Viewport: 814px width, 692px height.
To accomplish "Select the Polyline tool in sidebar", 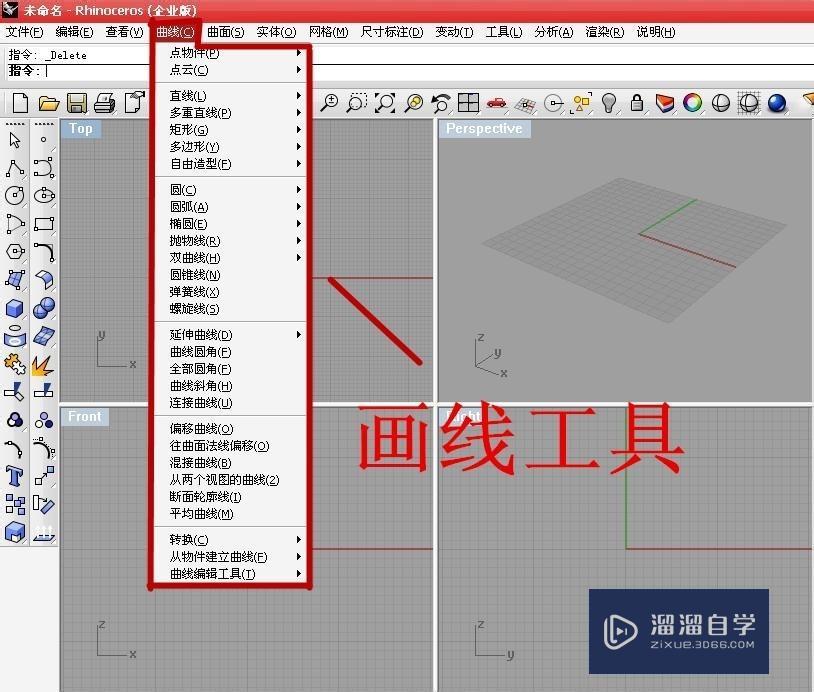I will tap(15, 168).
